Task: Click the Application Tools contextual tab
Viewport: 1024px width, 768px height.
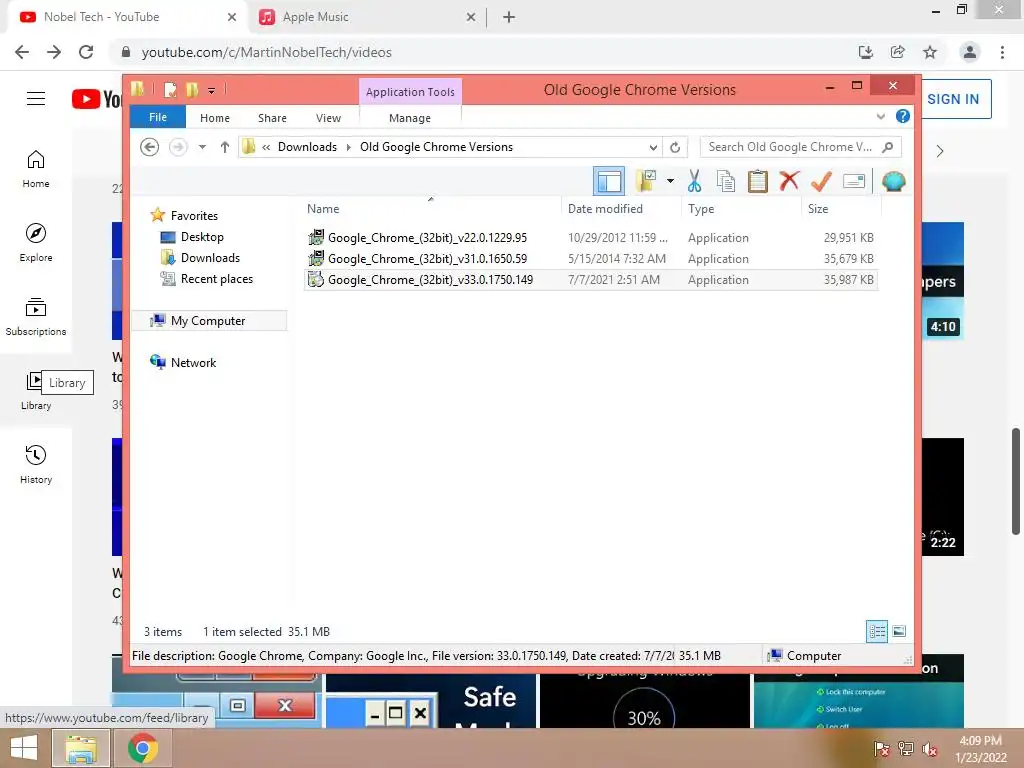Action: pos(410,91)
